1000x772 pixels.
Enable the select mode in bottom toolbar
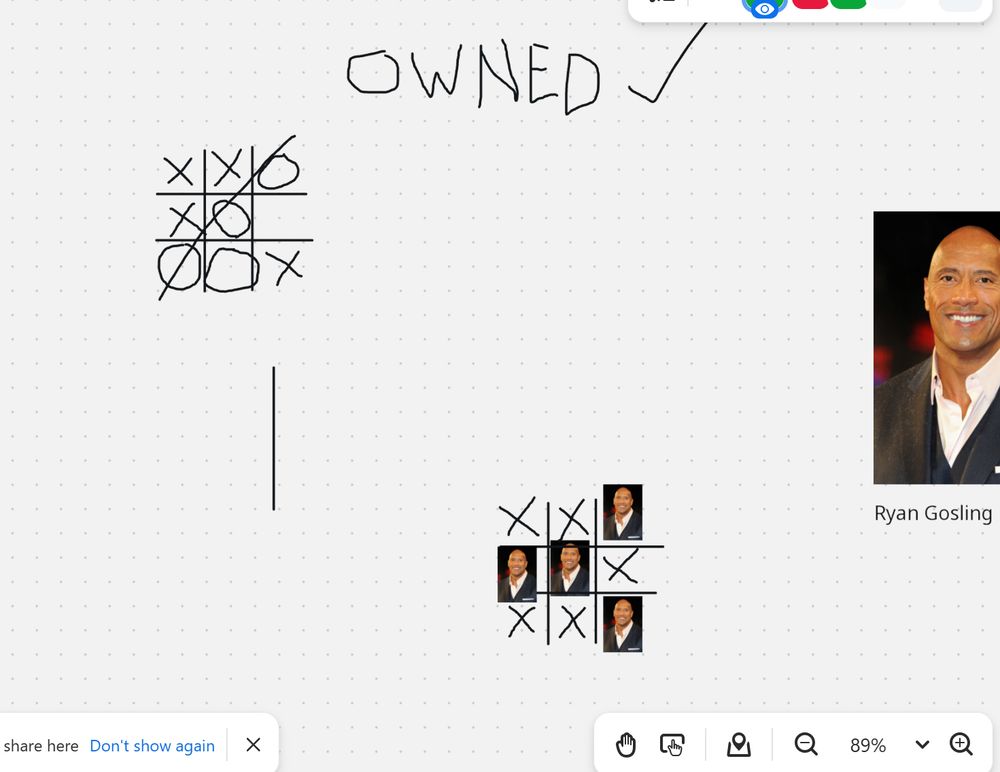pyautogui.click(x=673, y=744)
